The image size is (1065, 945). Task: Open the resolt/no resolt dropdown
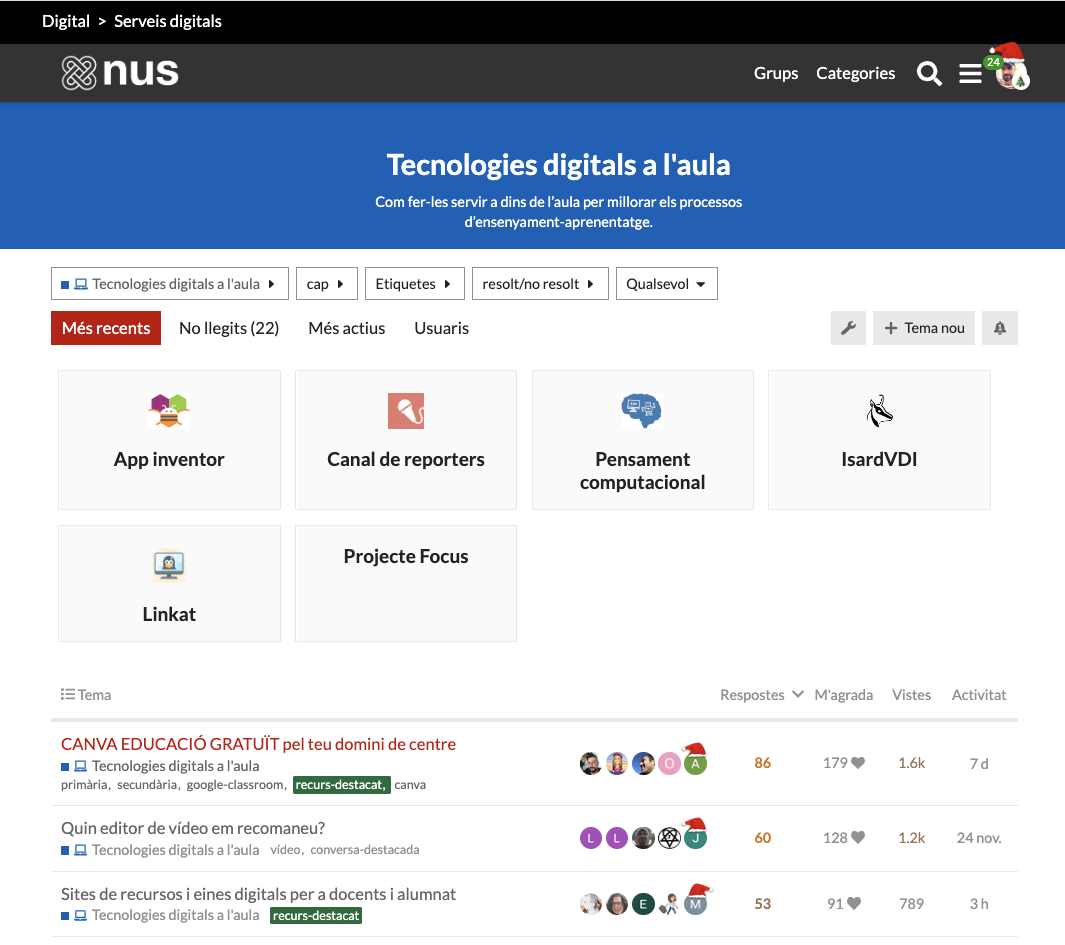(x=539, y=284)
